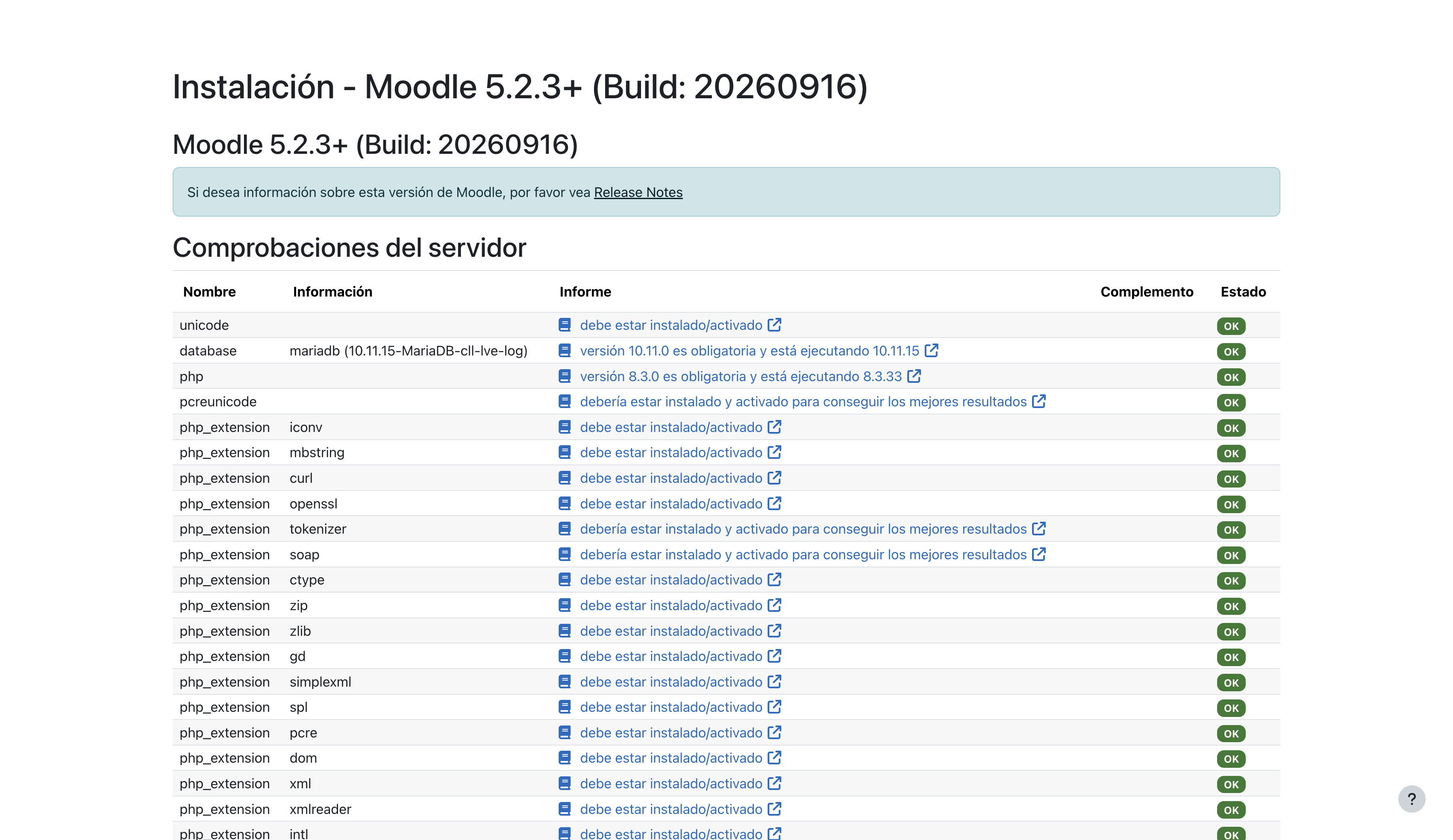
Task: Click external link icon in simplexml row
Action: pos(774,681)
